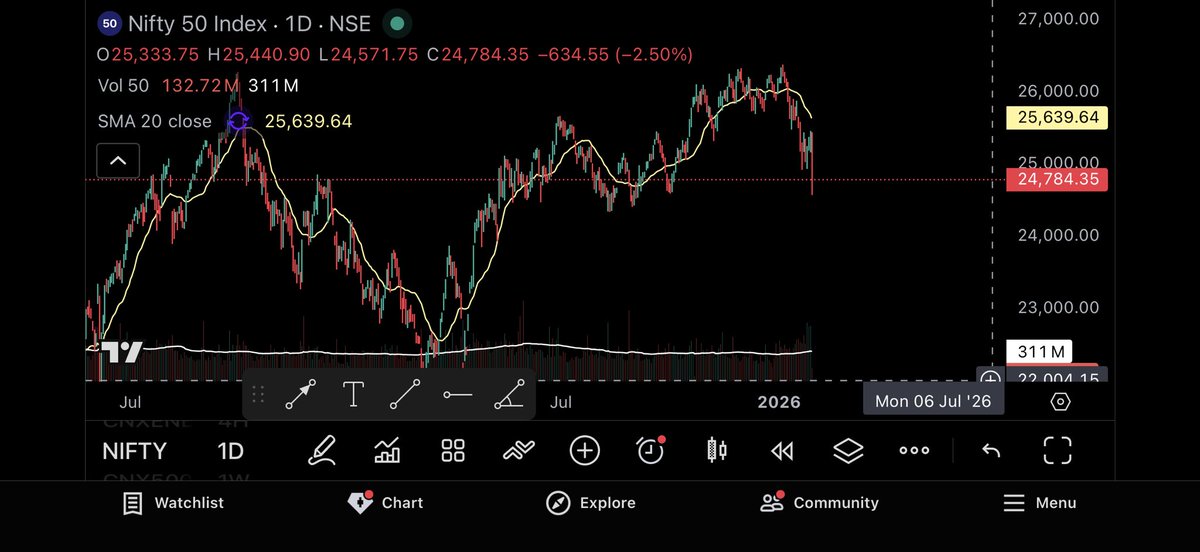Click the 132.72 M volume value
Screen dimensions: 1200x552
[x=198, y=86]
